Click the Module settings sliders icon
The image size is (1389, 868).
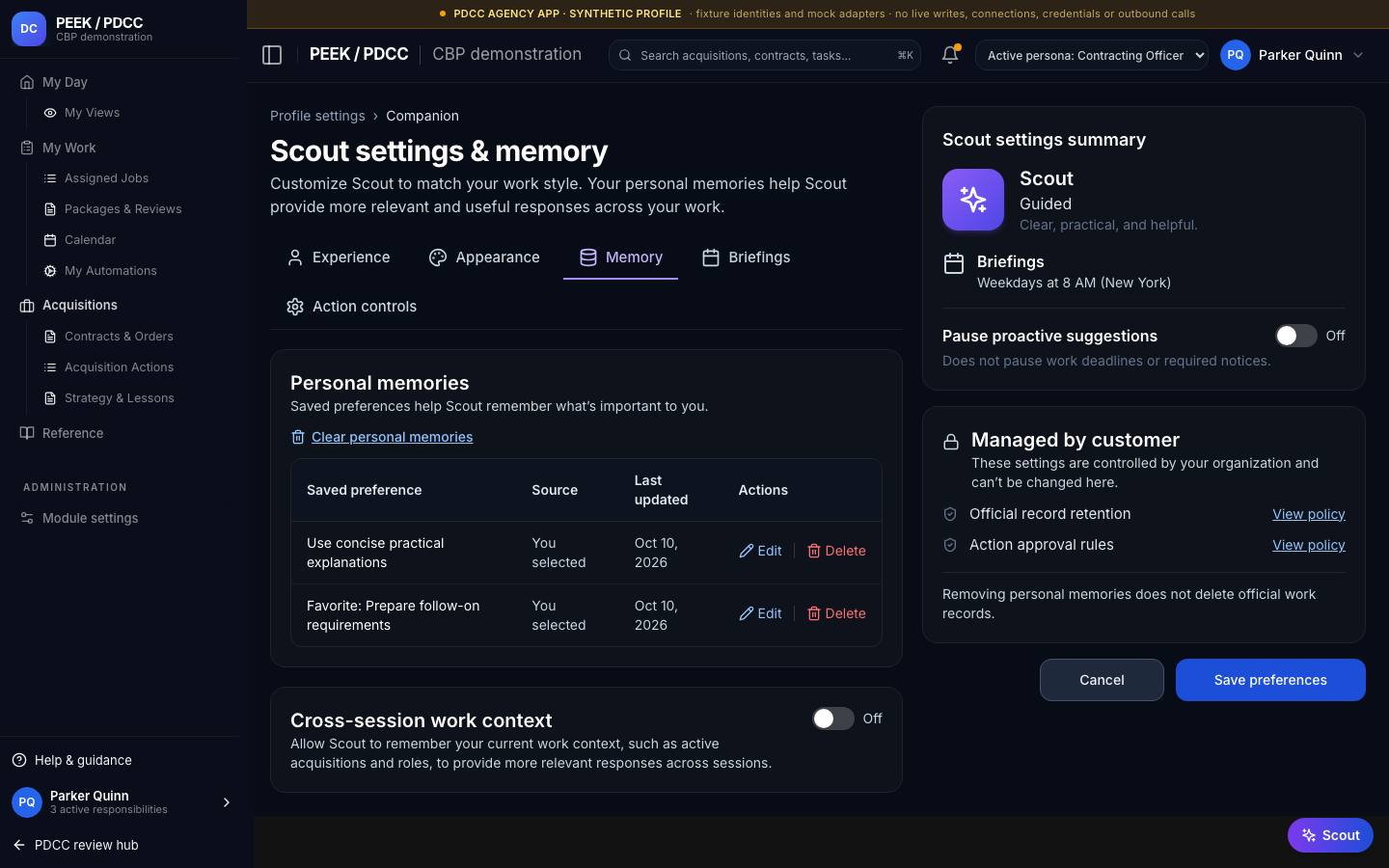[27, 518]
